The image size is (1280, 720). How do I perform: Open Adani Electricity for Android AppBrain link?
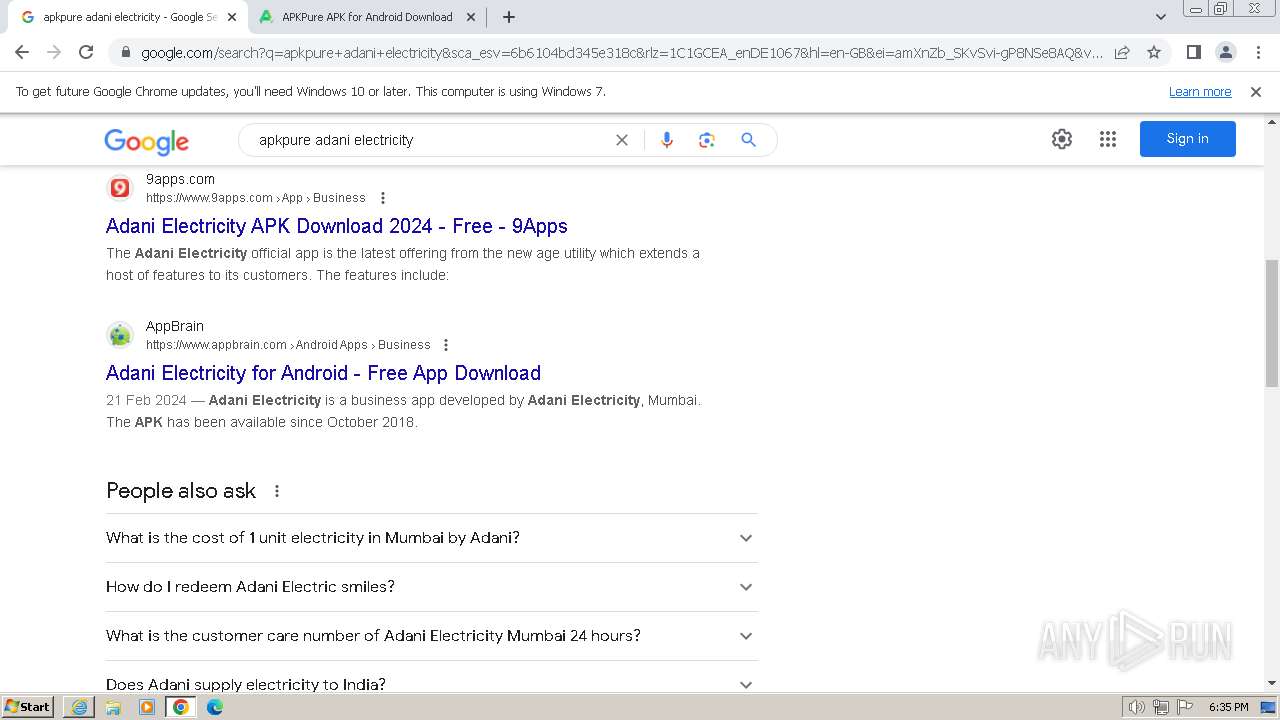(323, 373)
